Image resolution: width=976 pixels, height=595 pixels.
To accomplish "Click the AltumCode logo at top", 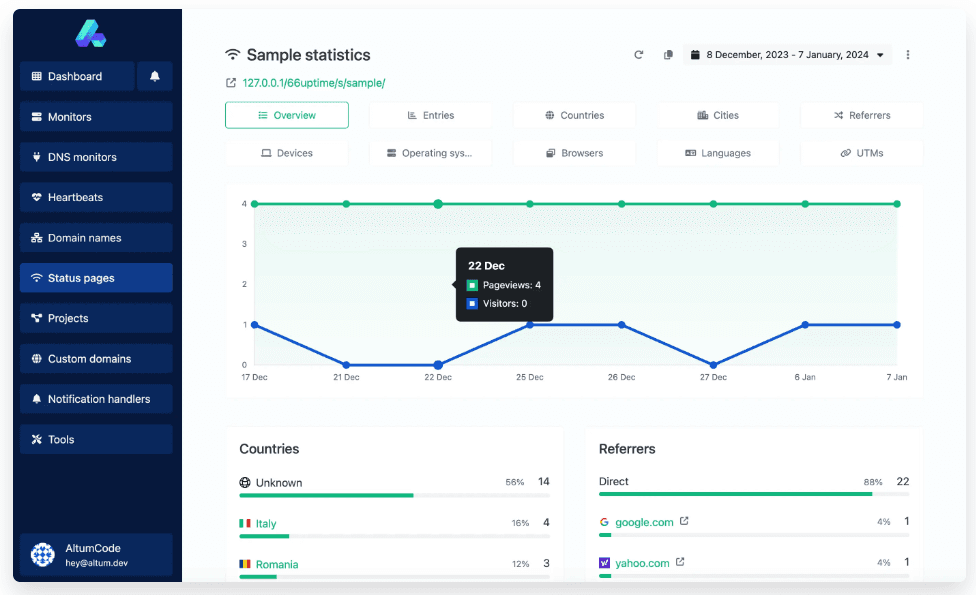I will pyautogui.click(x=90, y=33).
